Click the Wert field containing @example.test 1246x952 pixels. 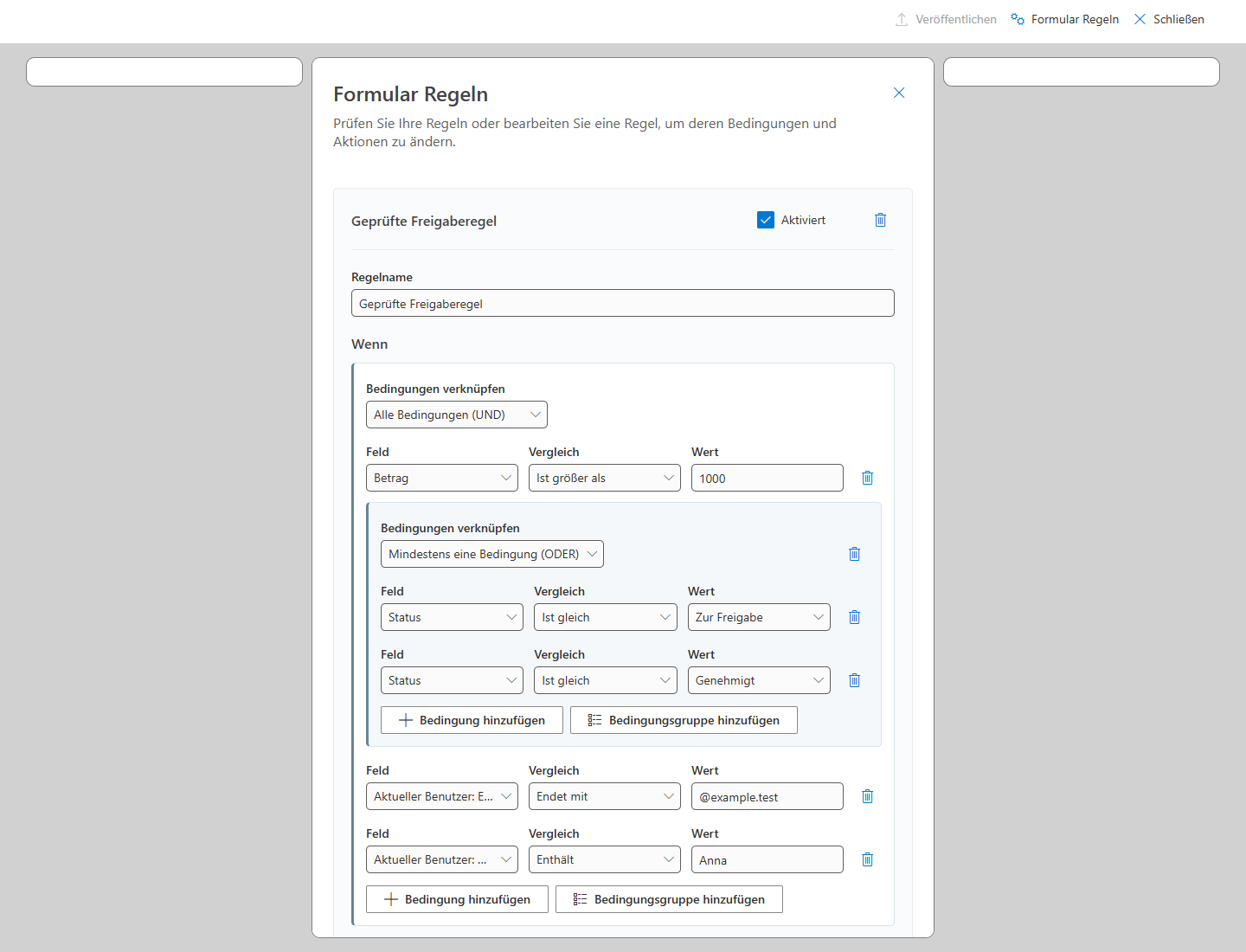[768, 796]
